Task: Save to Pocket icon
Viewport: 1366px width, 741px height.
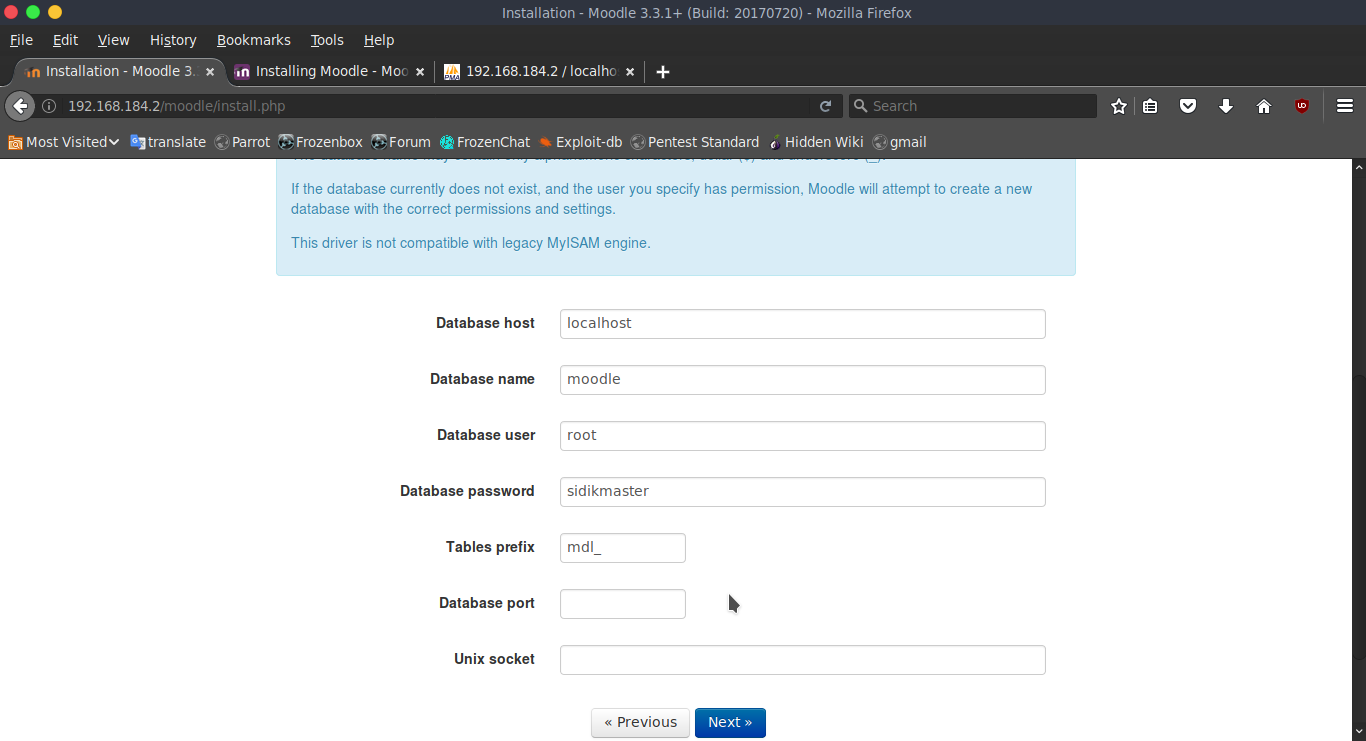Action: (1188, 106)
